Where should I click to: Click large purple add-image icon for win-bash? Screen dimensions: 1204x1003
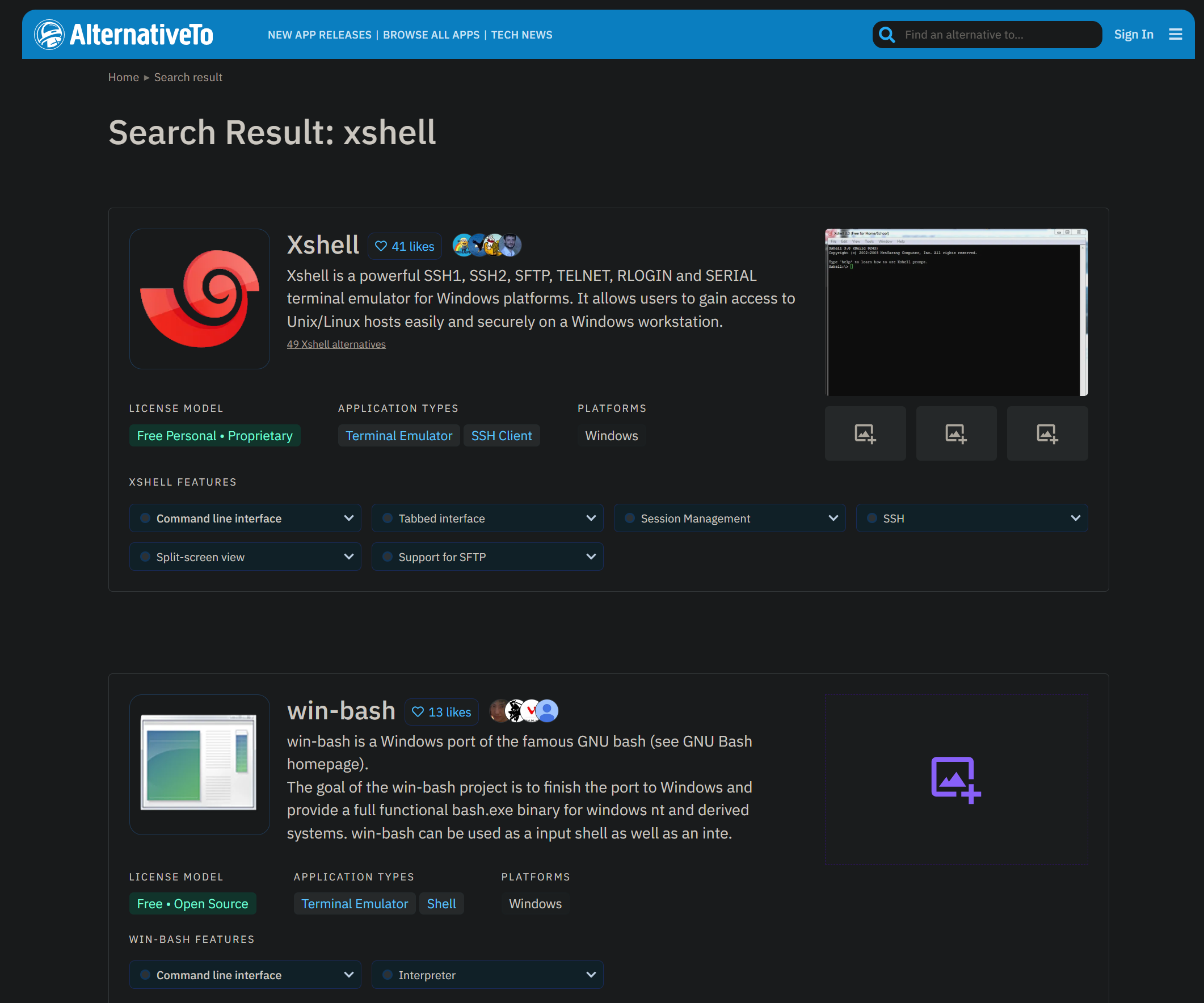pos(955,779)
